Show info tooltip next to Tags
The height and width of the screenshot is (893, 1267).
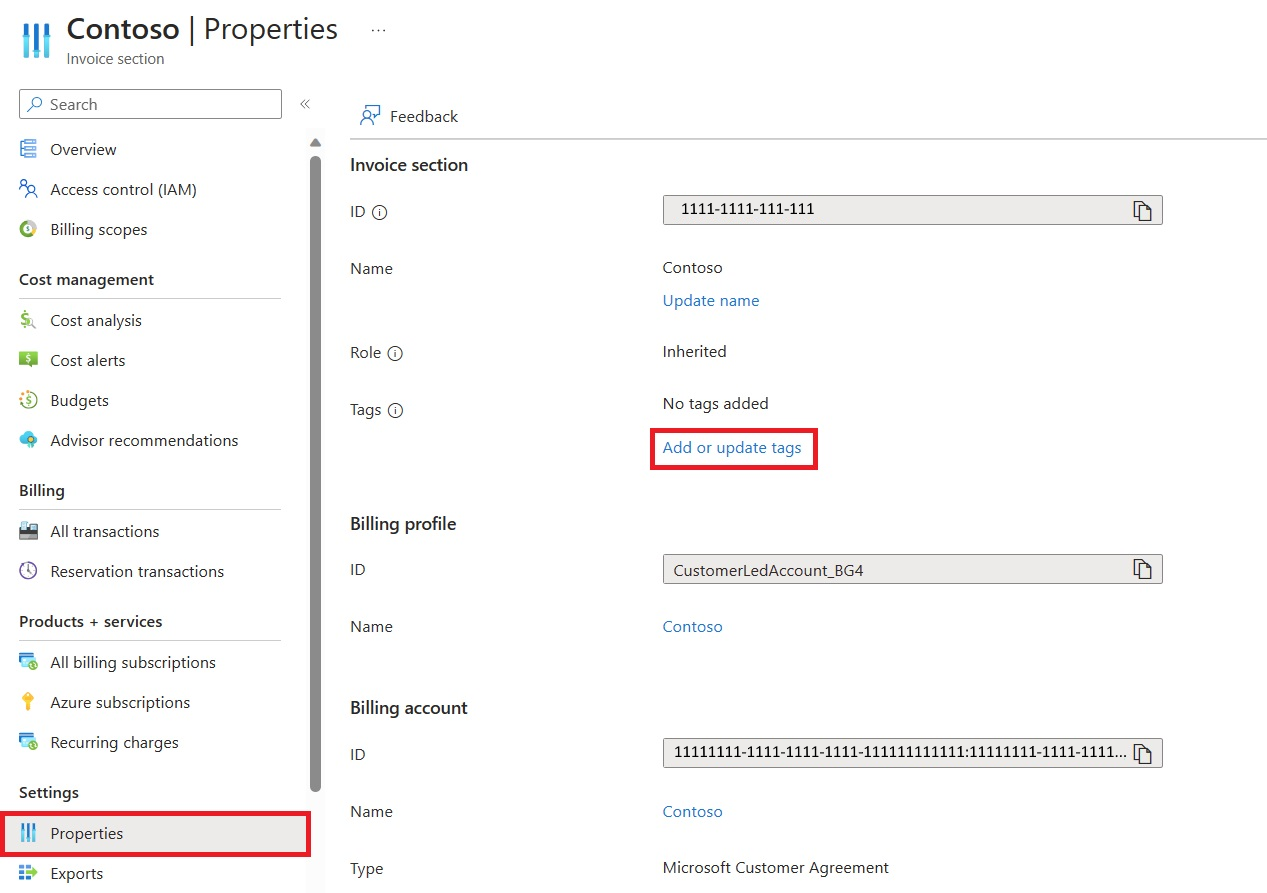395,410
